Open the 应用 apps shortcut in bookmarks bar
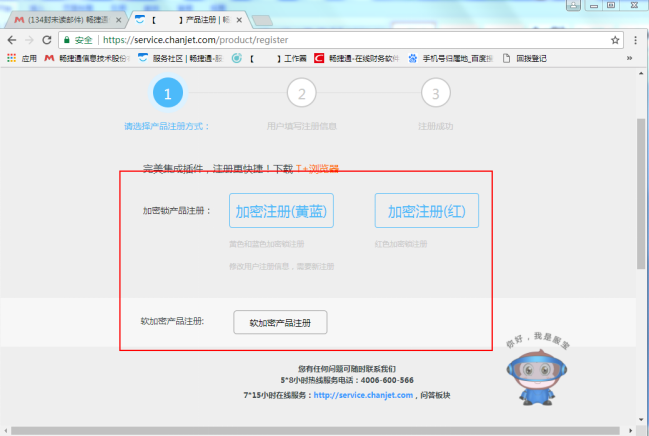 (x=22, y=58)
